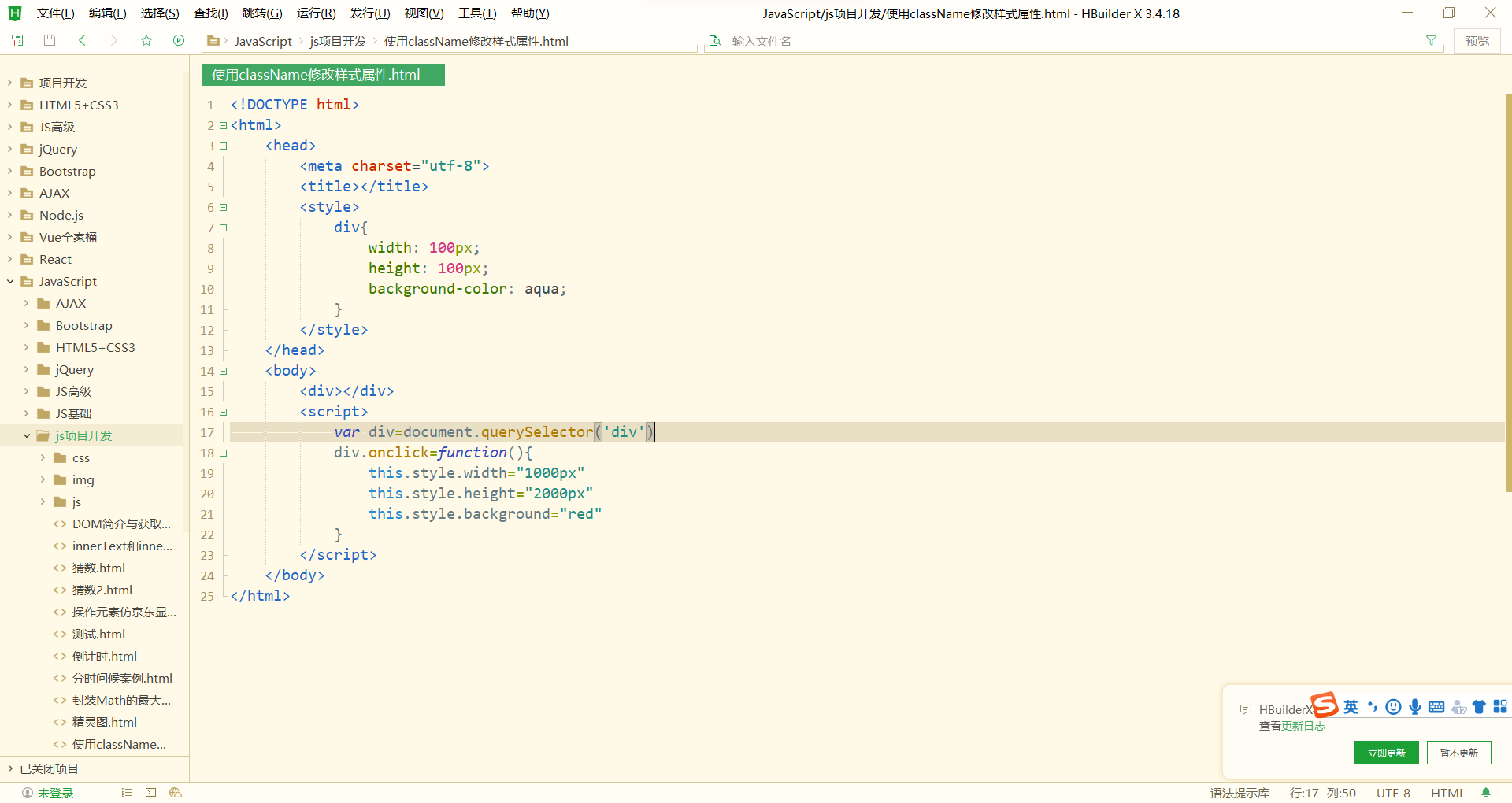Image resolution: width=1512 pixels, height=803 pixels.
Task: Open the 运行(R) menu
Action: pos(316,13)
